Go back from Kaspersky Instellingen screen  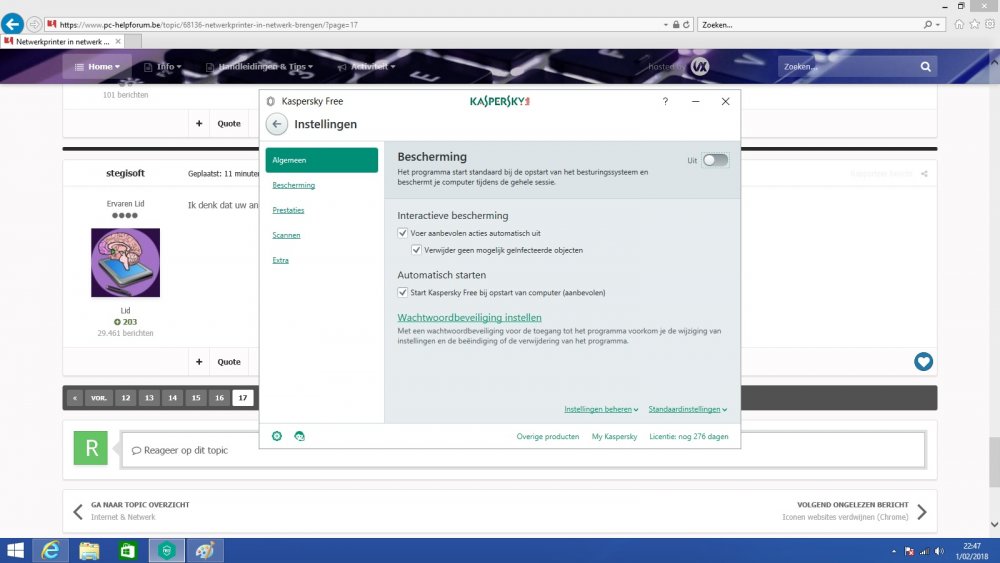tap(277, 124)
